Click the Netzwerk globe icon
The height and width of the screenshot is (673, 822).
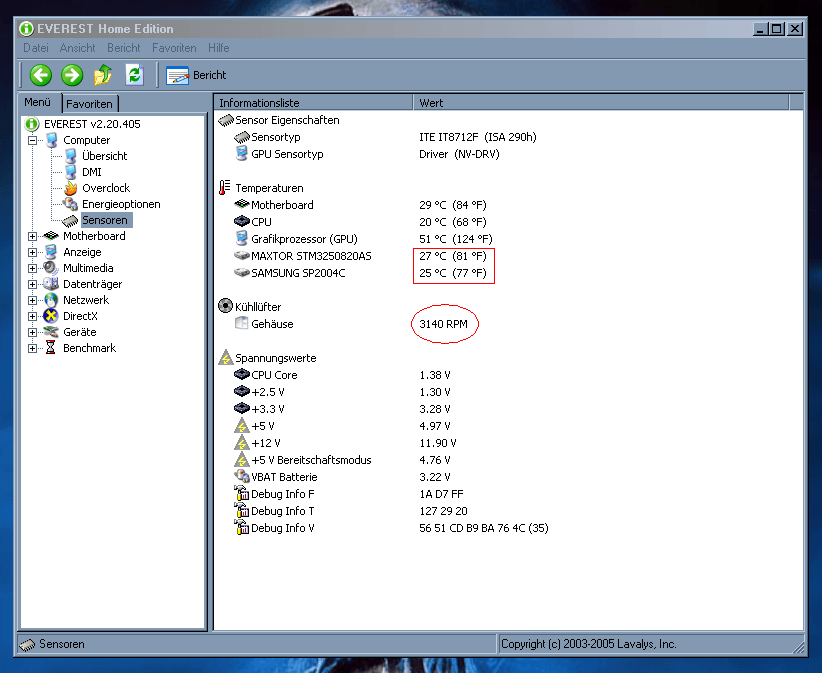pyautogui.click(x=51, y=300)
